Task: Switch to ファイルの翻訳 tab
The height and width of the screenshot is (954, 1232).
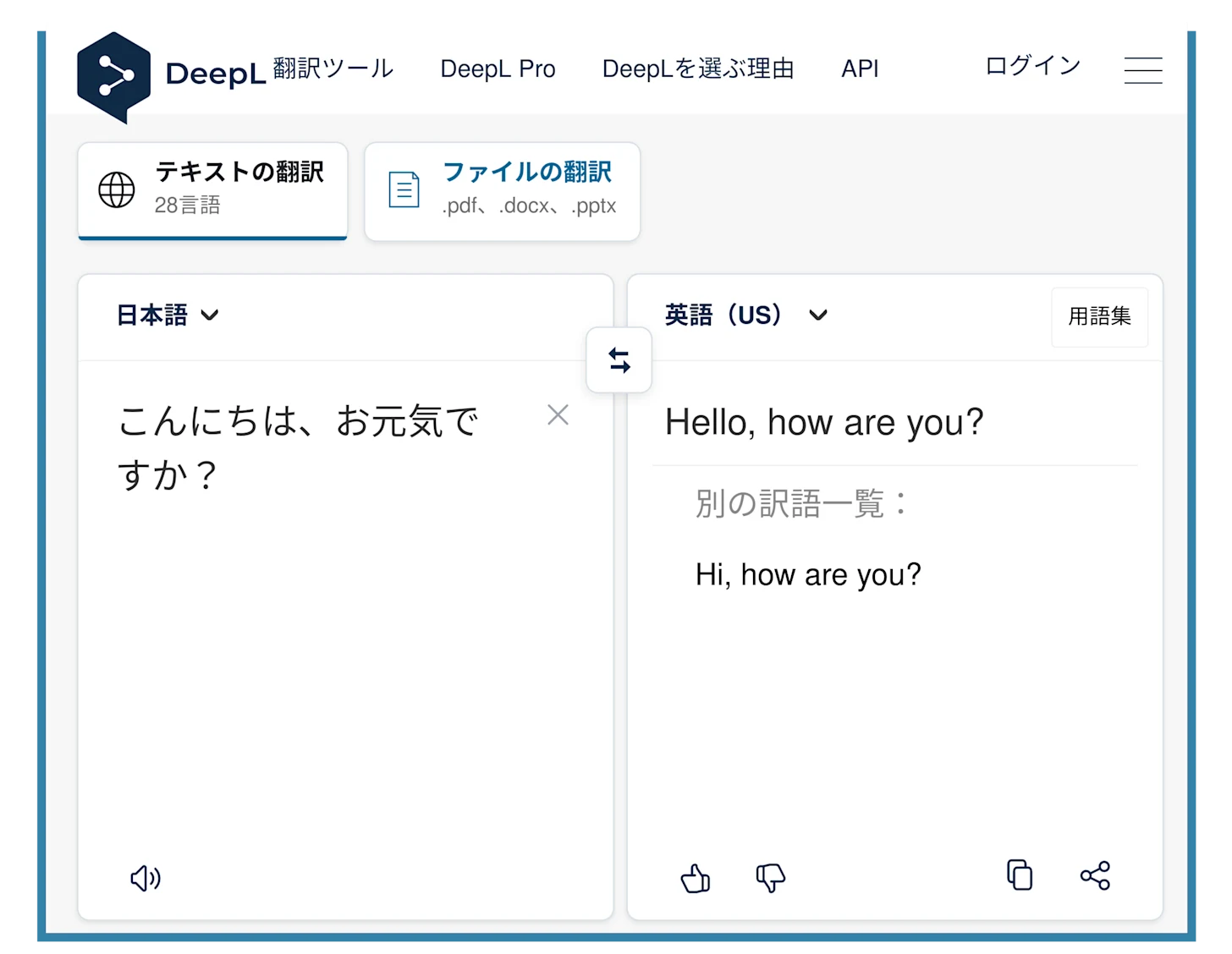Action: (502, 191)
